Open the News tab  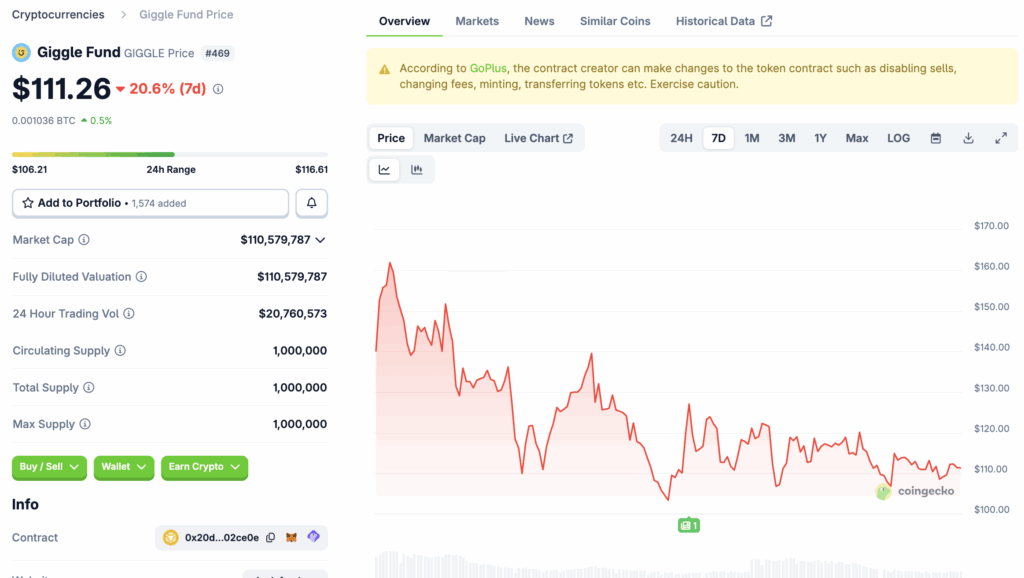point(539,21)
